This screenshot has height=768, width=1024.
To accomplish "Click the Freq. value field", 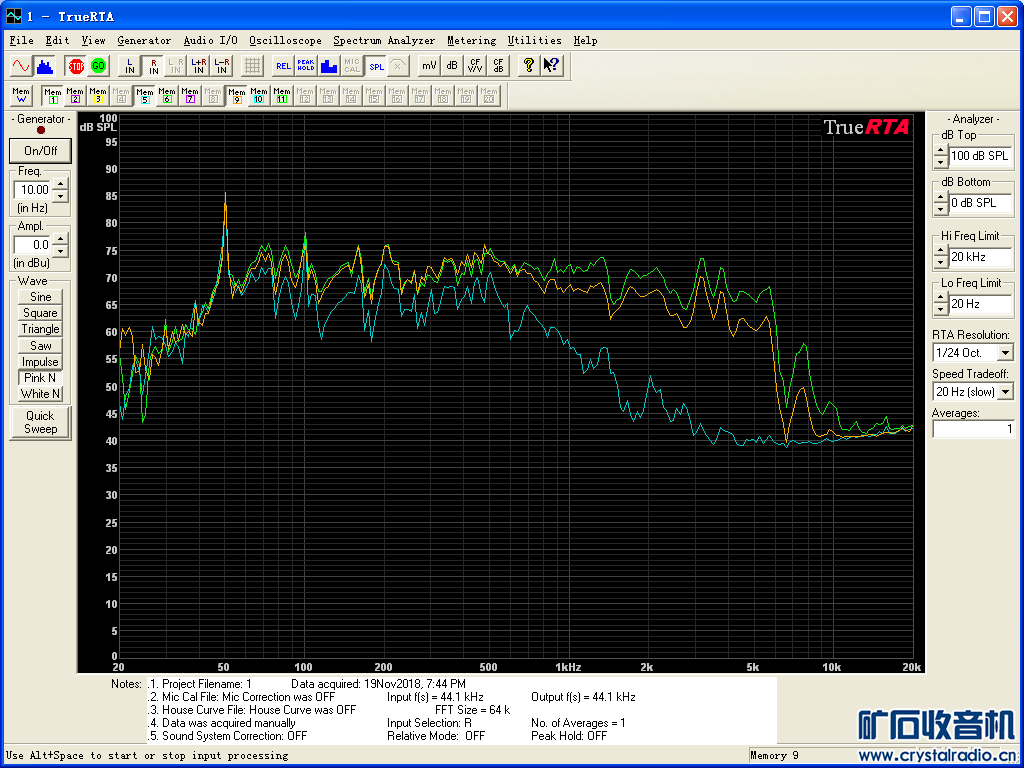I will coord(33,190).
